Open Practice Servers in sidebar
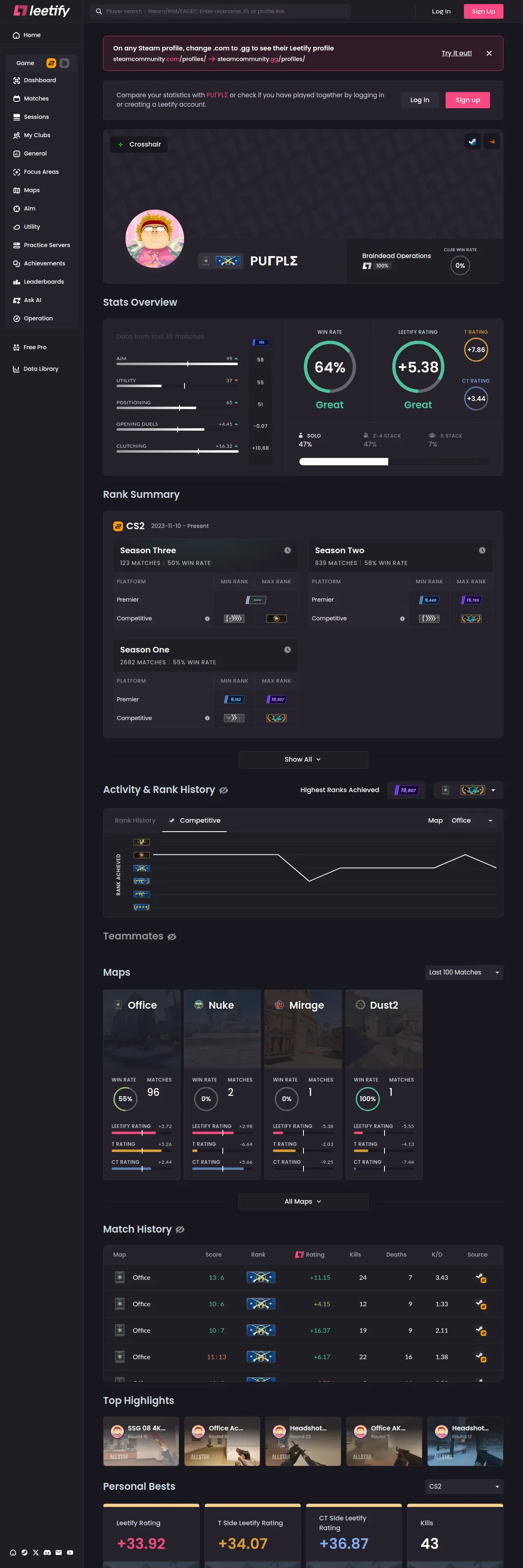This screenshot has height=1568, width=523. click(42, 245)
